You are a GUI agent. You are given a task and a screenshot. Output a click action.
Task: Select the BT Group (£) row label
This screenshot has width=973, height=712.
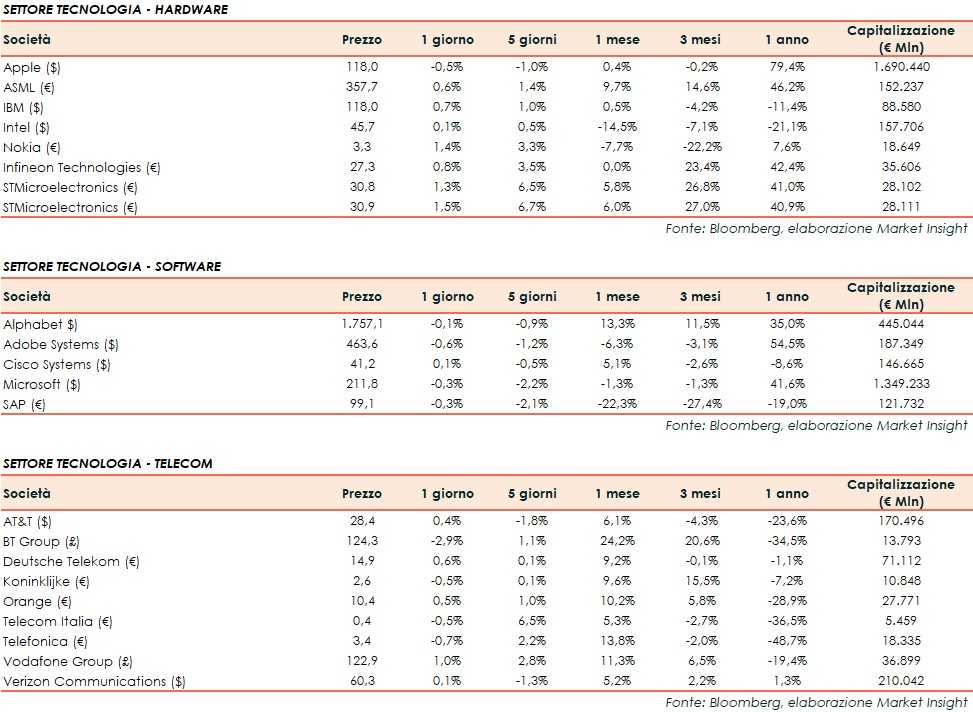coord(41,541)
